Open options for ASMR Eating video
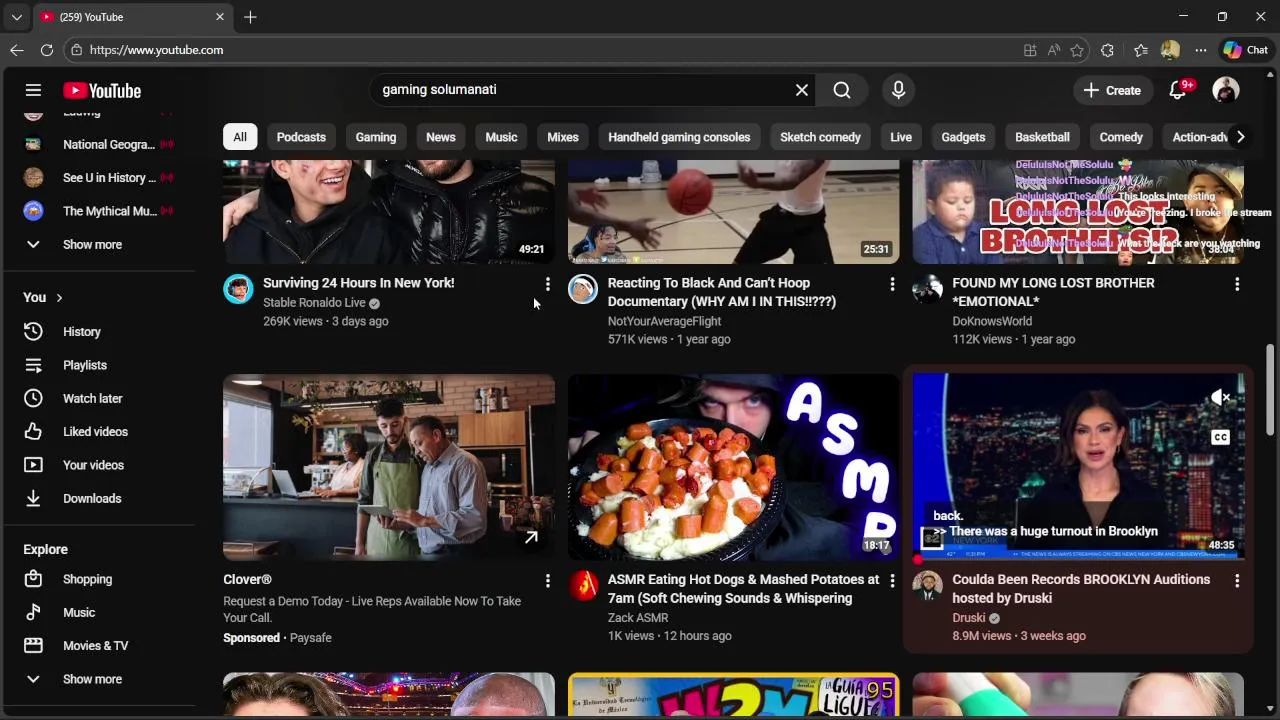Image resolution: width=1280 pixels, height=720 pixels. pos(892,580)
